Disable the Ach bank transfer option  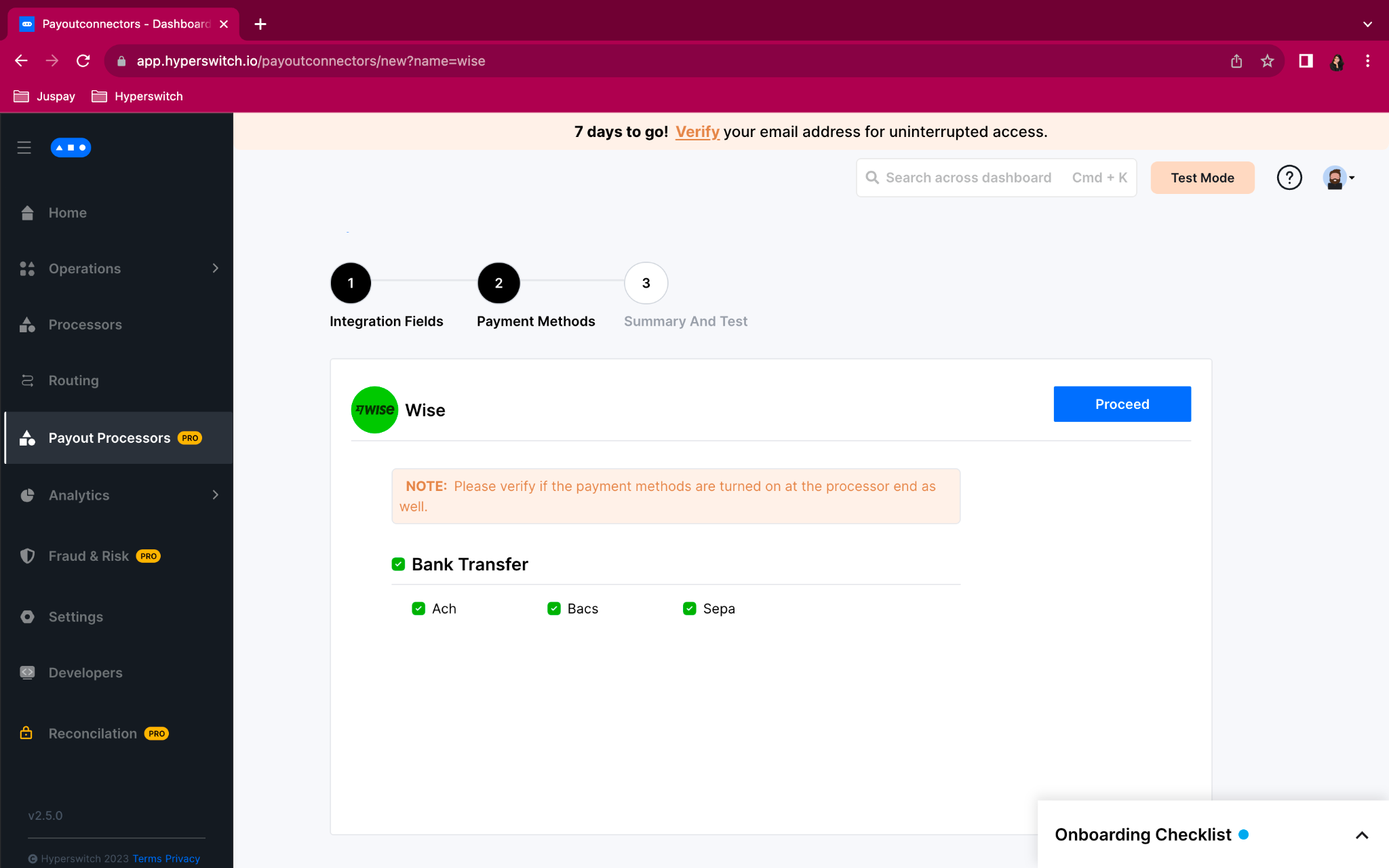click(x=418, y=608)
